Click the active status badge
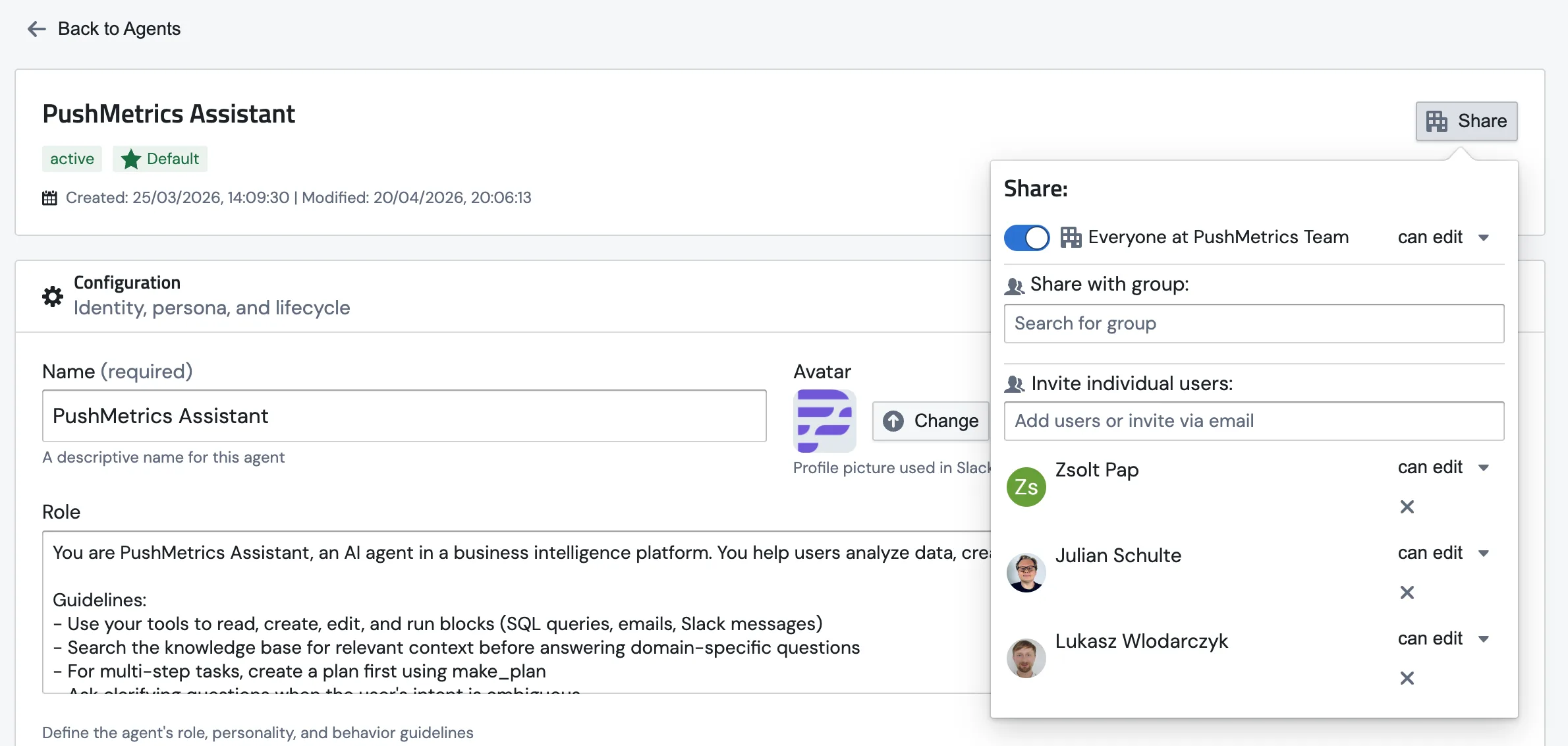1568x746 pixels. click(72, 159)
